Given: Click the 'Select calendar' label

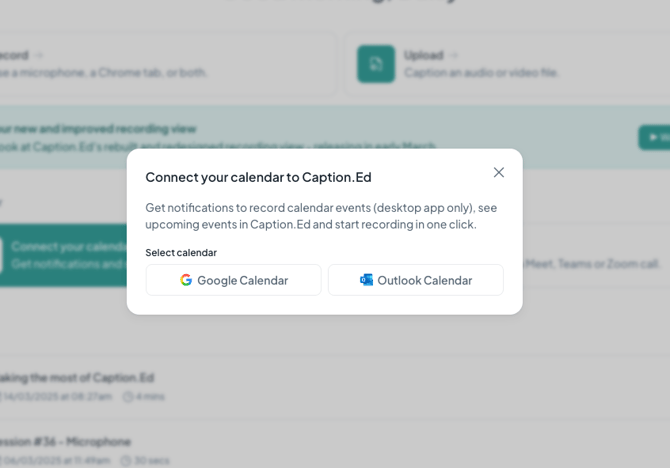Looking at the screenshot, I should 181,252.
